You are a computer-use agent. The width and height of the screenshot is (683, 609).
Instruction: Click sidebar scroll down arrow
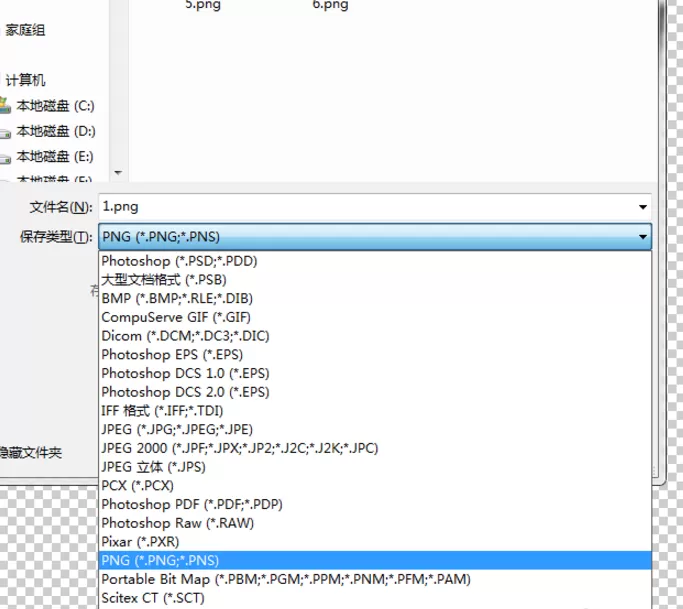(118, 173)
